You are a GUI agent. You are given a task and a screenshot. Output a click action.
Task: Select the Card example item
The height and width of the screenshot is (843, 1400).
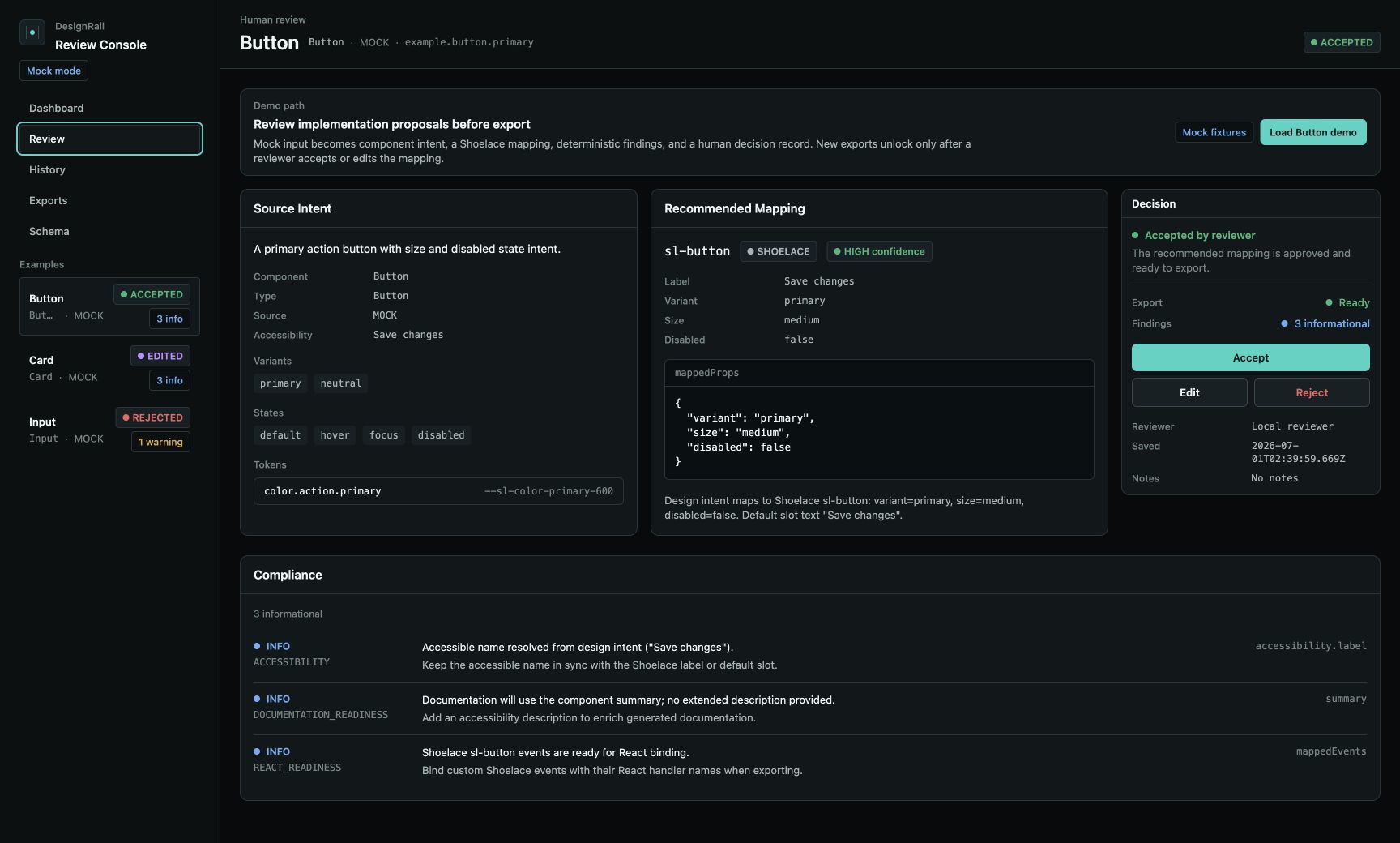[x=109, y=368]
